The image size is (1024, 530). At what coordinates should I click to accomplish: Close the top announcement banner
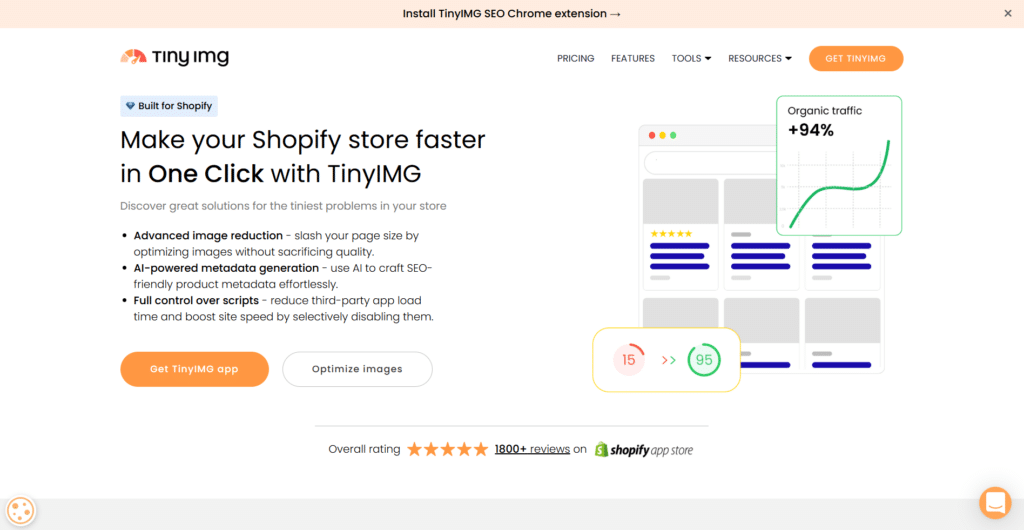(x=1008, y=13)
